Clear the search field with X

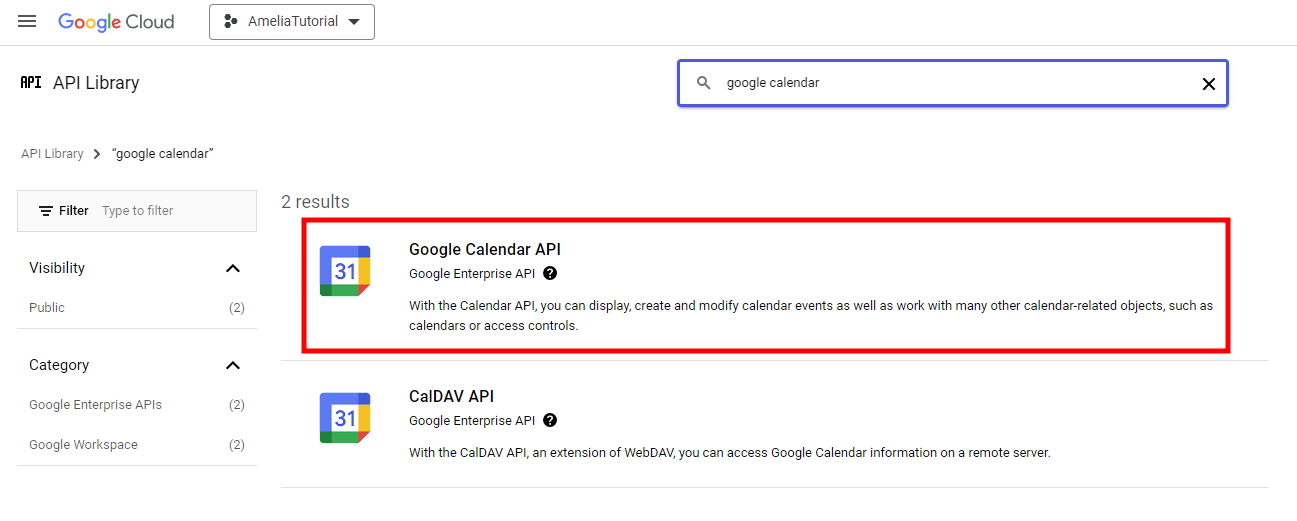[1208, 84]
